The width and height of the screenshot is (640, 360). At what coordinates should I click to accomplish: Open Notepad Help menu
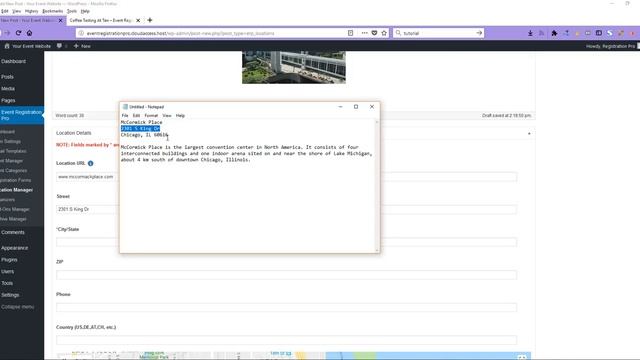tap(180, 116)
